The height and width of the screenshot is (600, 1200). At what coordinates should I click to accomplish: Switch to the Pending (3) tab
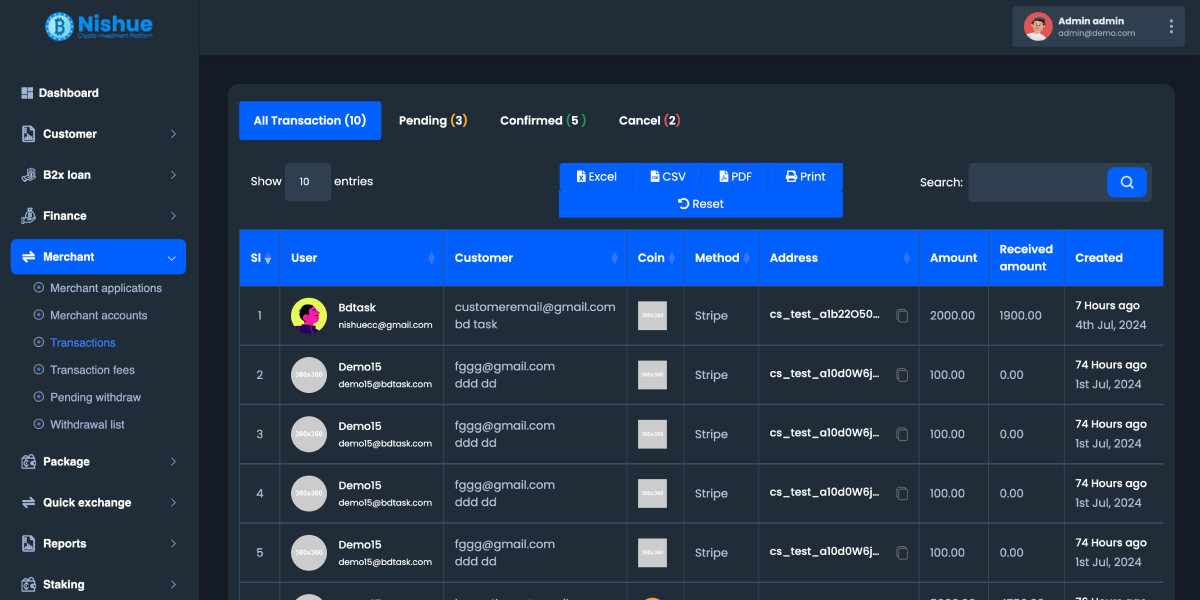[433, 120]
